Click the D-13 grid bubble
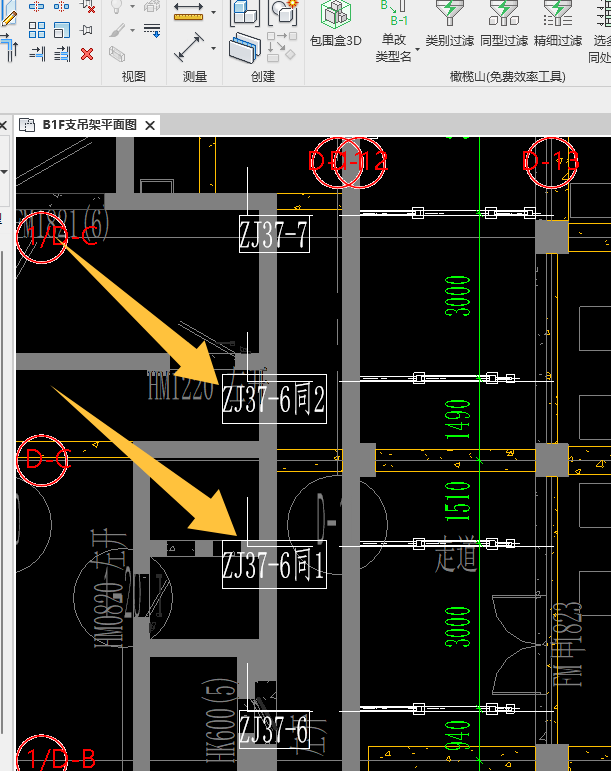This screenshot has height=771, width=611. pyautogui.click(x=551, y=162)
